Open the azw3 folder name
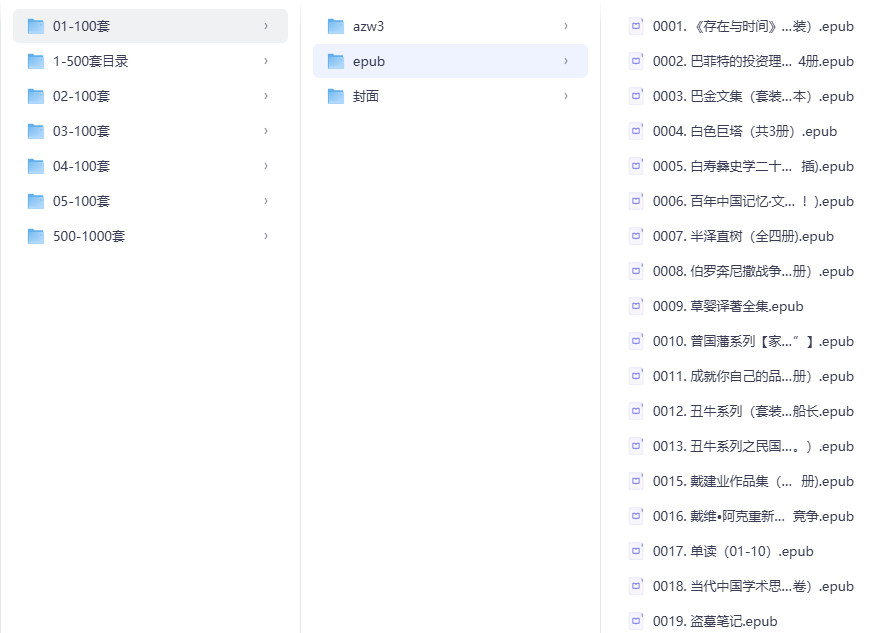876x633 pixels. click(368, 26)
